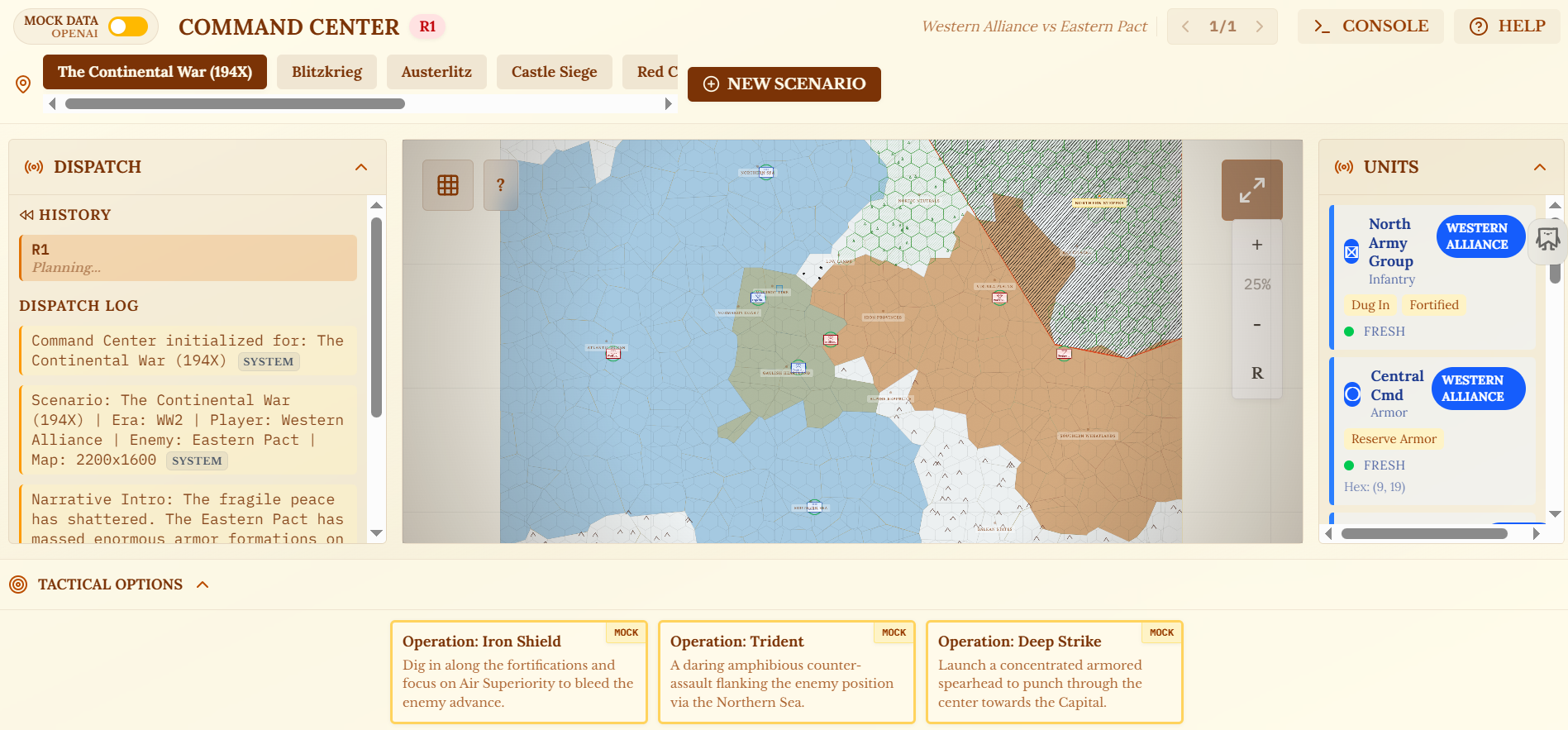
Task: Switch to the partially visible Red C tab
Action: pyautogui.click(x=651, y=72)
